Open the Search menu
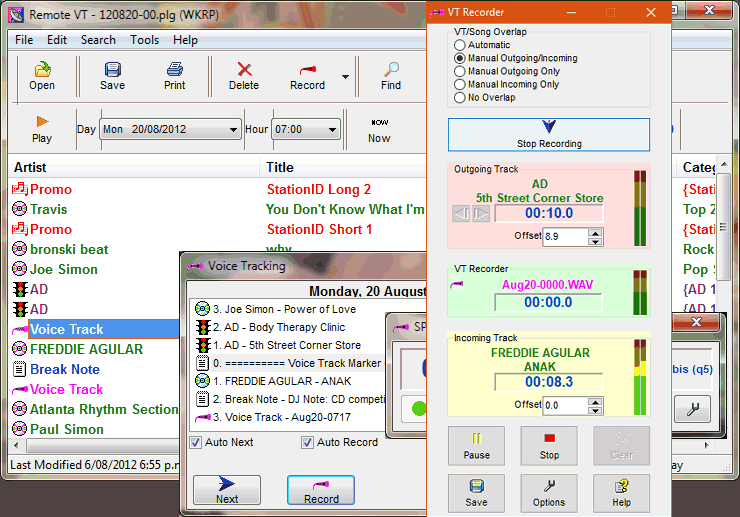 (98, 40)
